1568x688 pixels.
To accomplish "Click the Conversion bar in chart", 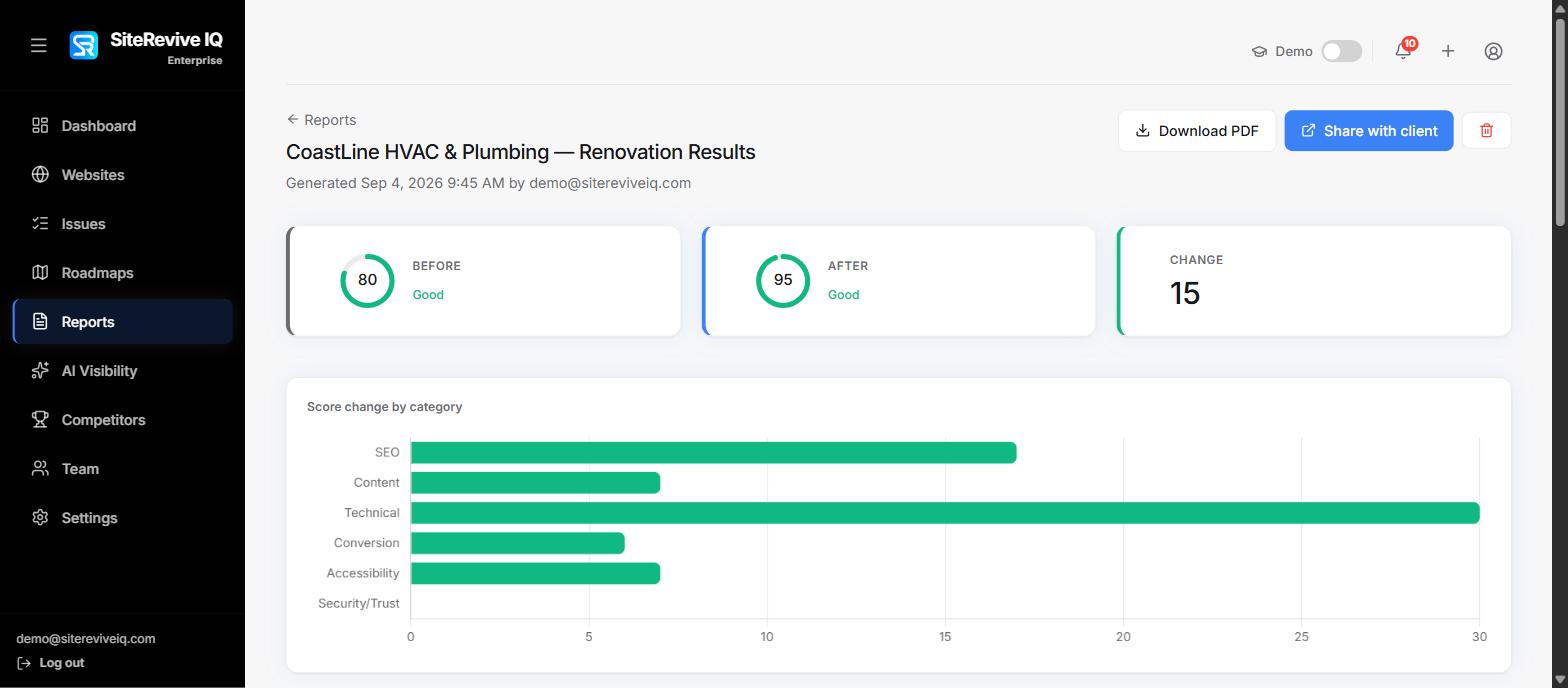I will pos(517,543).
